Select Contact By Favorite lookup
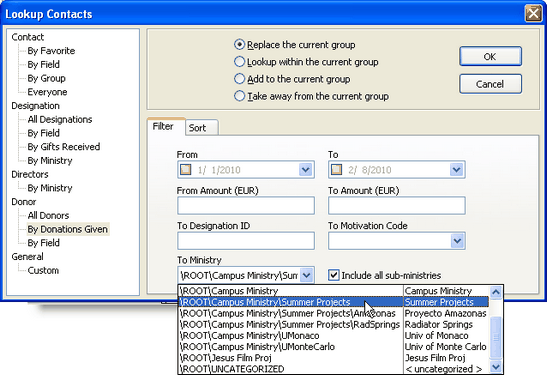Viewport: 547px width, 375px height. 51,51
